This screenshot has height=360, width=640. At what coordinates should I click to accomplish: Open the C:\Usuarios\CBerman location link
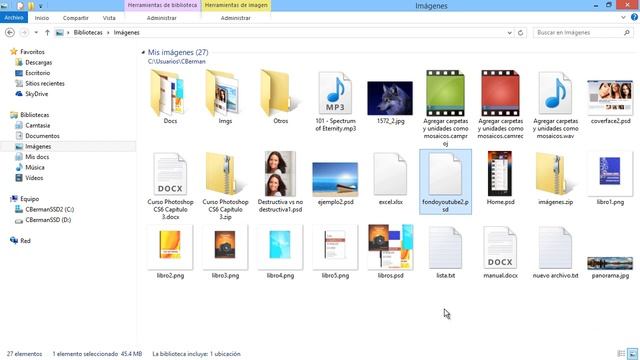tap(177, 62)
